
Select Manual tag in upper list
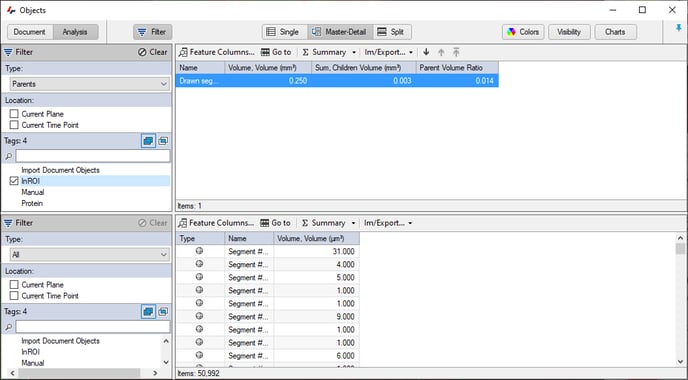[33, 192]
